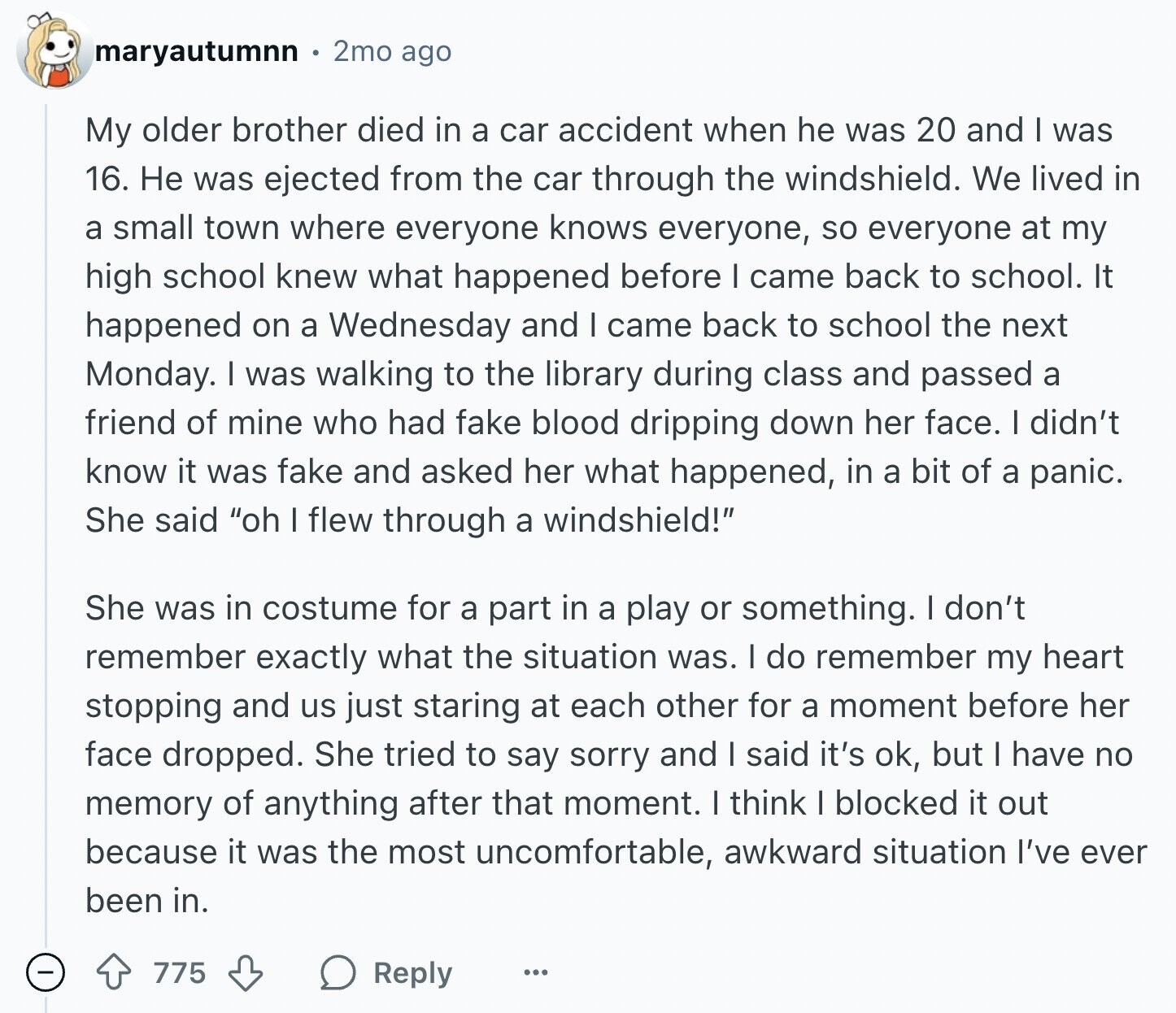Click the vertical thread line beside the comment

pos(46,520)
